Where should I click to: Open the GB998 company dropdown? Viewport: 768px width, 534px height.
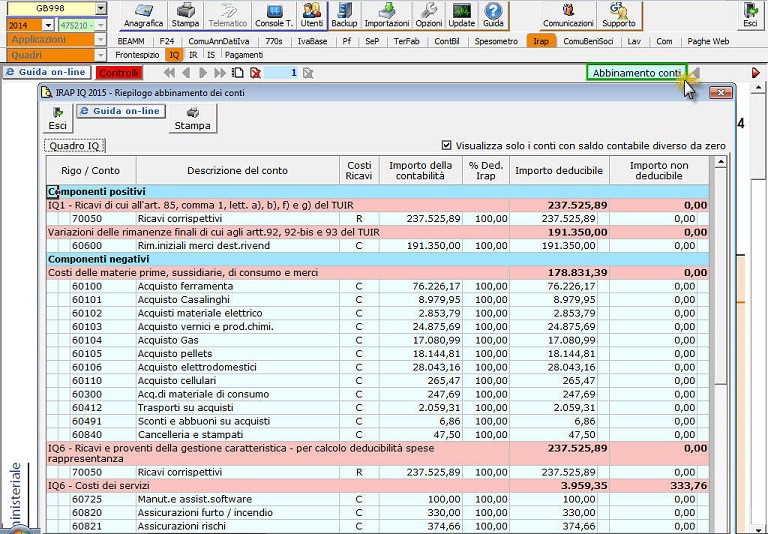[101, 8]
